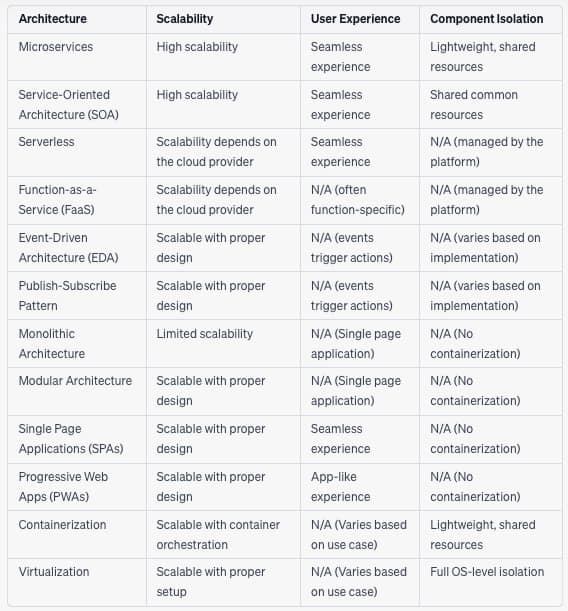Click the Architecture column header

click(53, 19)
